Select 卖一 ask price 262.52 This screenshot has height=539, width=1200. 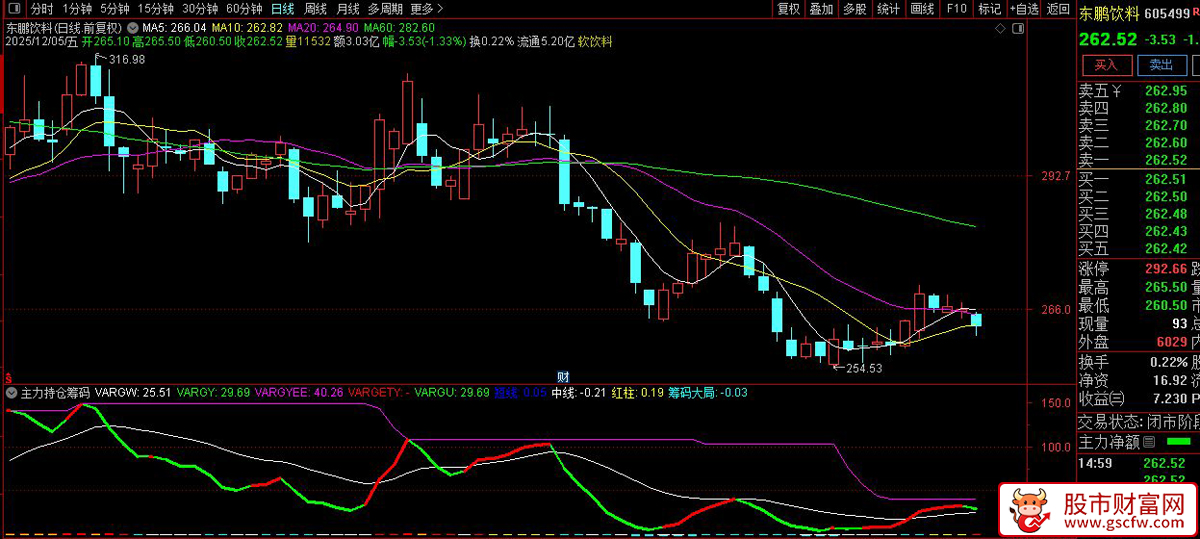coord(1166,160)
